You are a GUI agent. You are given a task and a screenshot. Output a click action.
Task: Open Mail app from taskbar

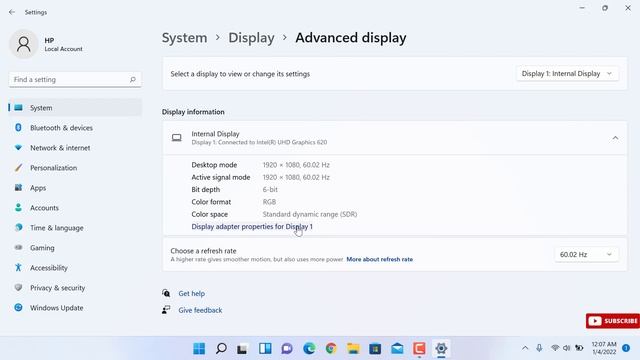click(397, 348)
